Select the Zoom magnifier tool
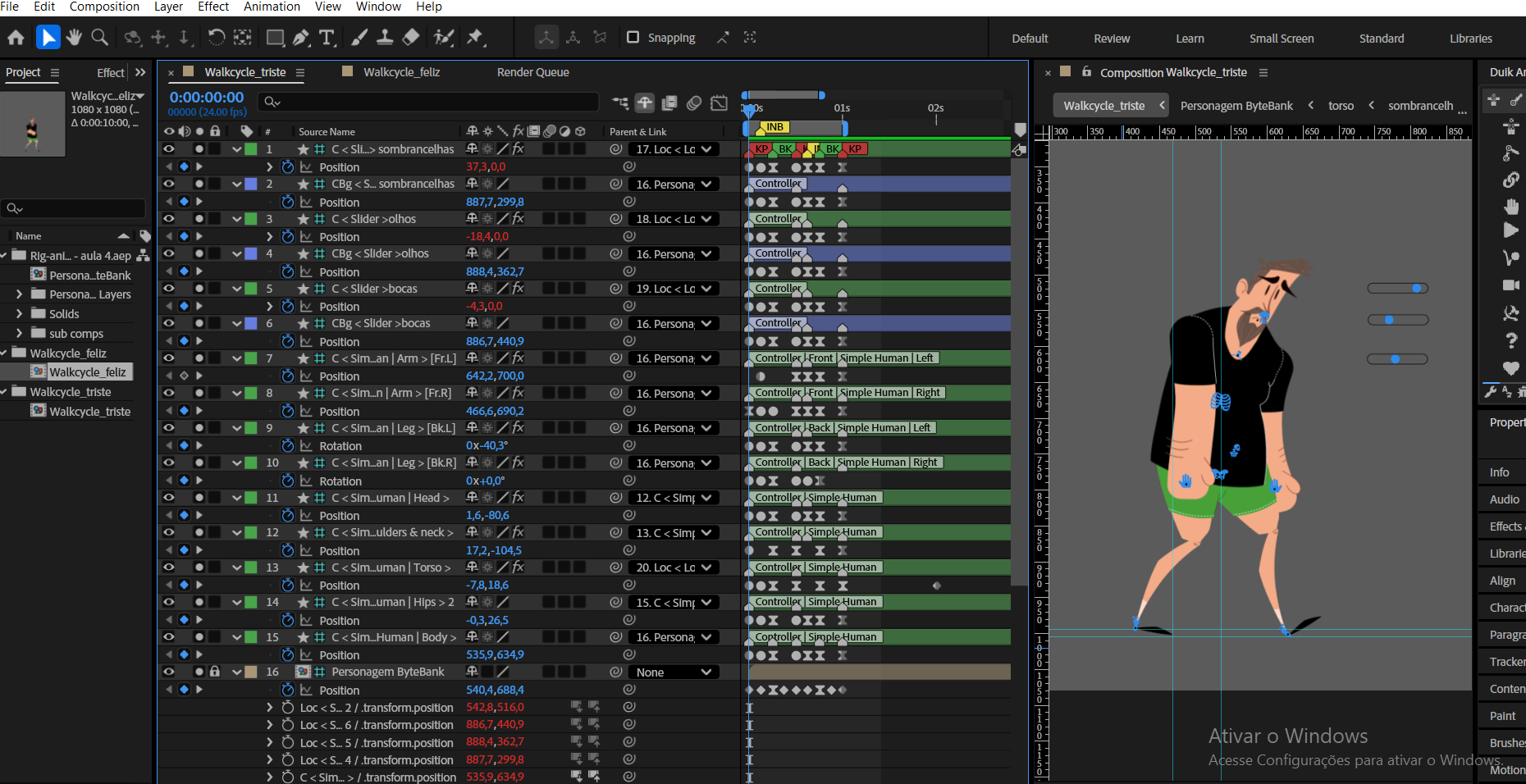 pyautogui.click(x=100, y=38)
